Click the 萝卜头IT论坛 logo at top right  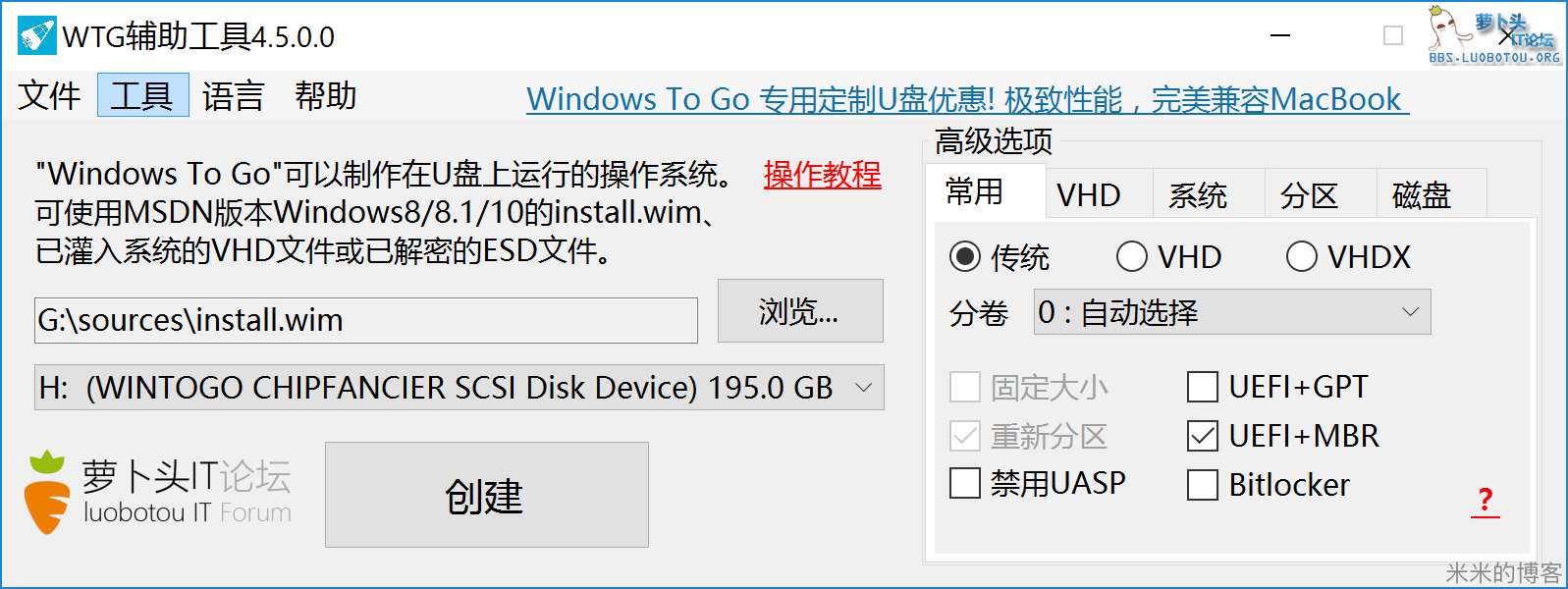tap(1492, 34)
